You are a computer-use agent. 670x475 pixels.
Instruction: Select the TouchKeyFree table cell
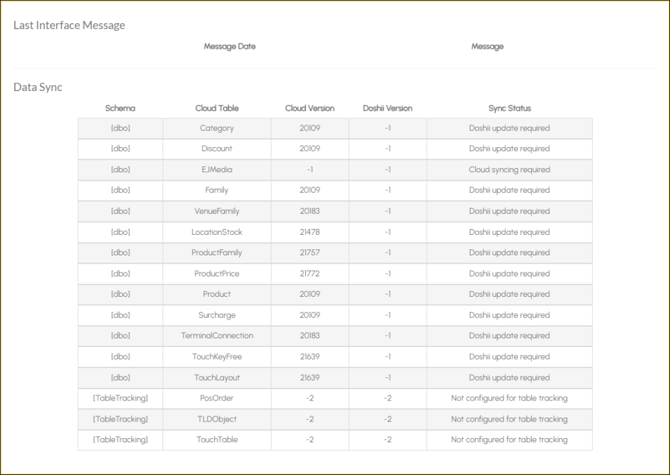click(217, 356)
